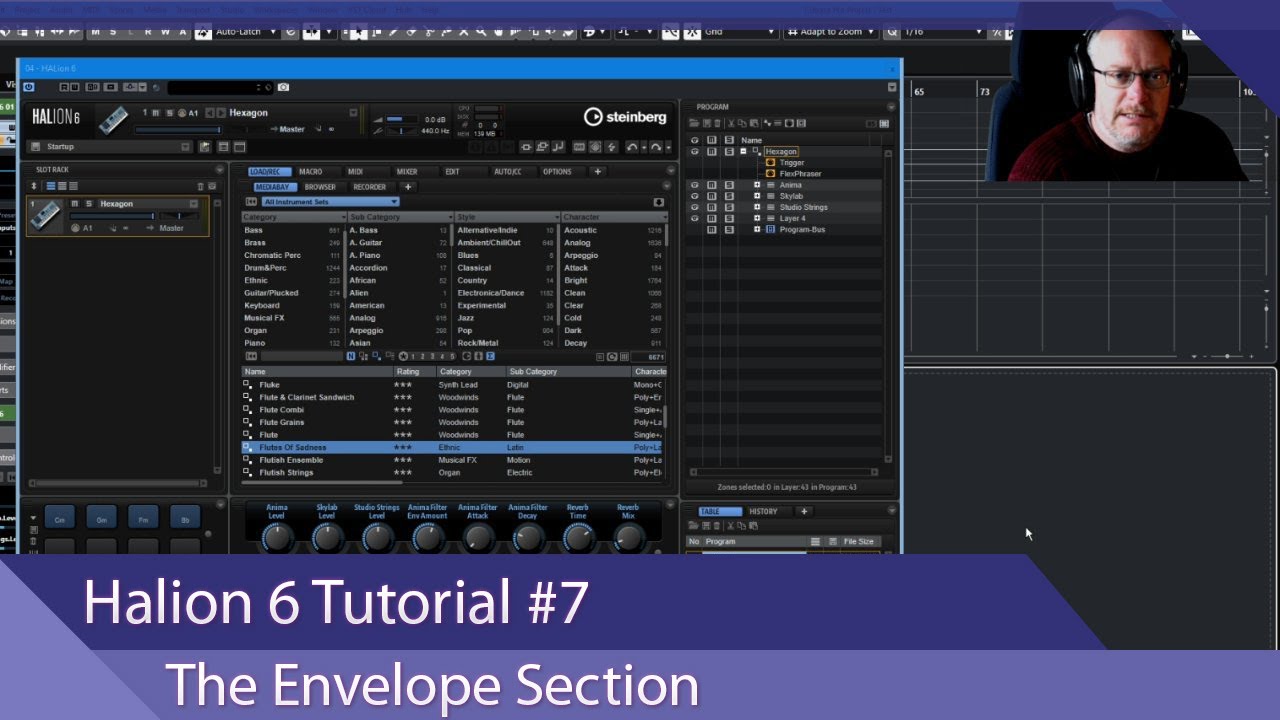Click the redo arrow in HALion toolbar
Screen dimensions: 1280x720
click(655, 147)
